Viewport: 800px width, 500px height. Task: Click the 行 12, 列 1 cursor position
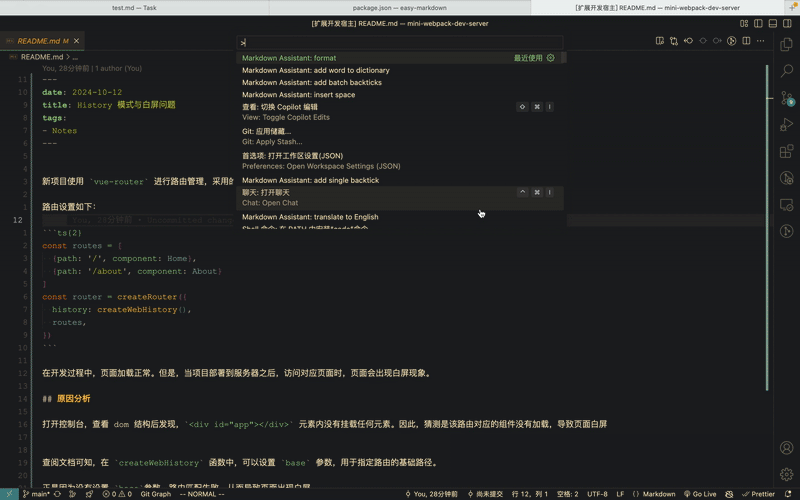530,494
